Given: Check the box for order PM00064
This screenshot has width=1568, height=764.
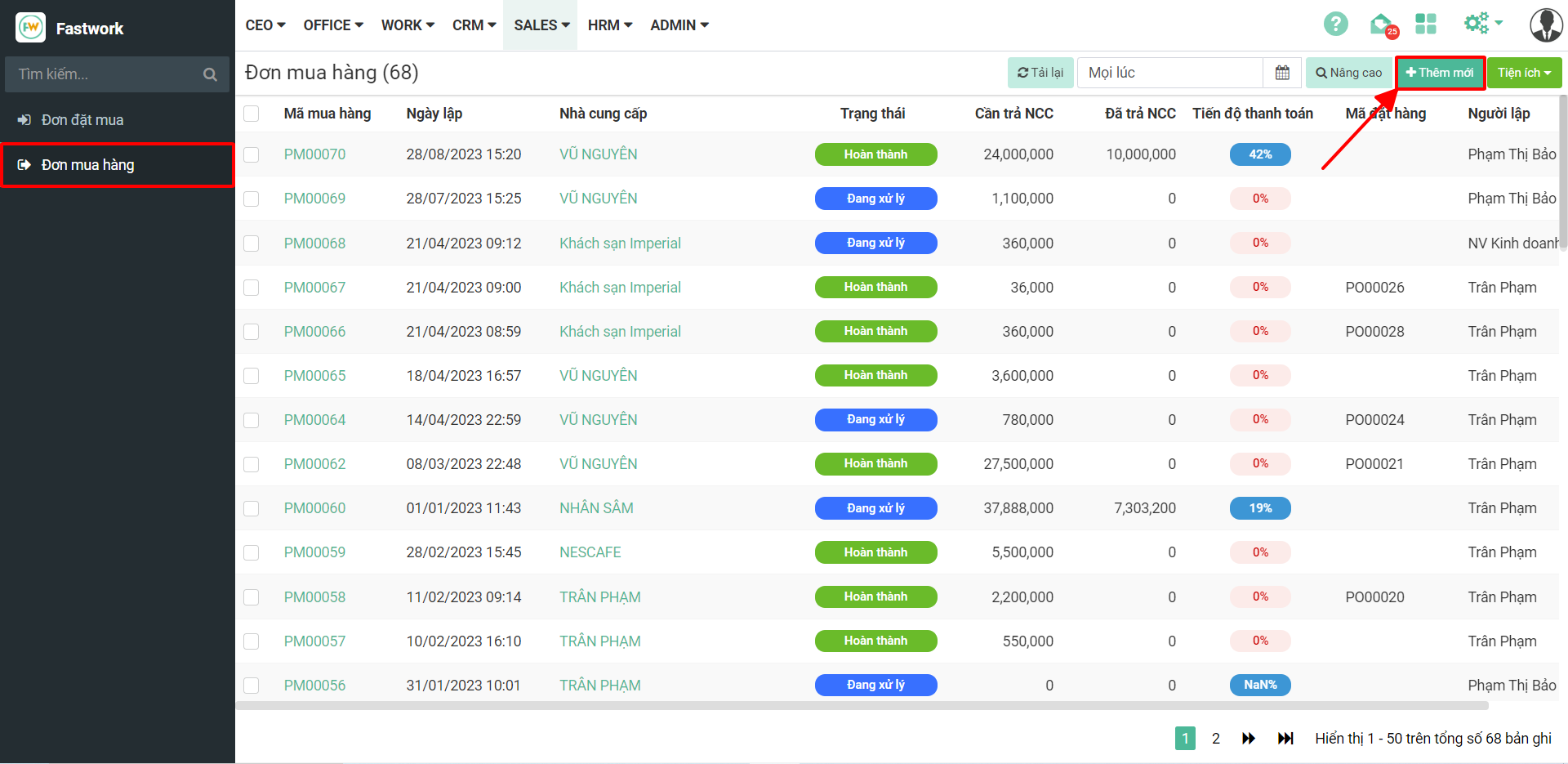Looking at the screenshot, I should [252, 420].
